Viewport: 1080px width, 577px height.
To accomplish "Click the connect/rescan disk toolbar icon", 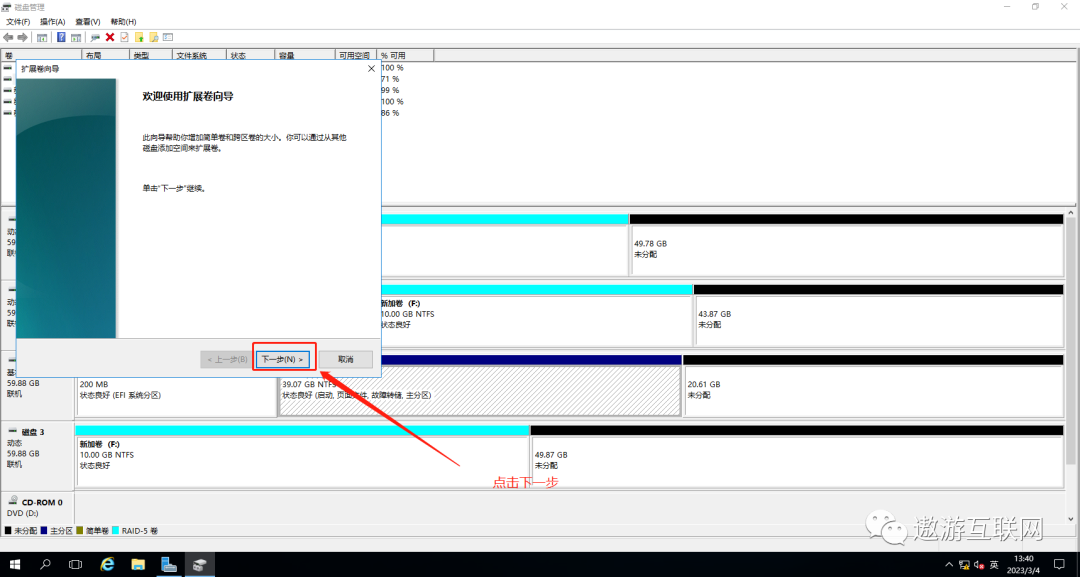I will point(95,37).
